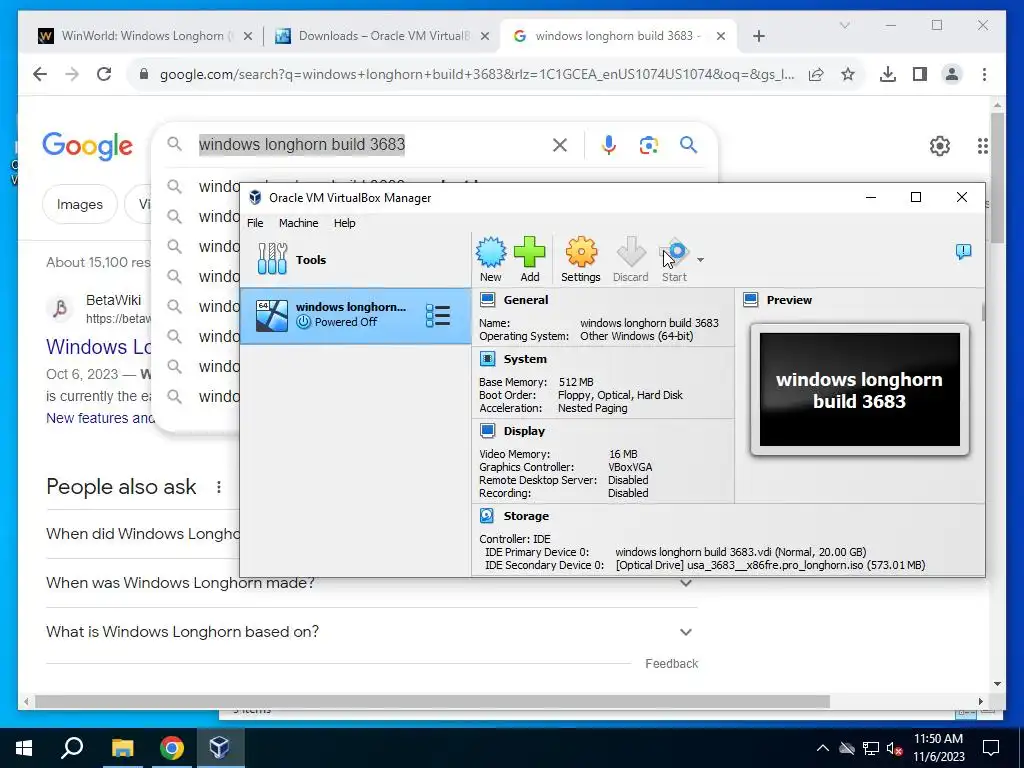Click the Google logo

(x=88, y=146)
